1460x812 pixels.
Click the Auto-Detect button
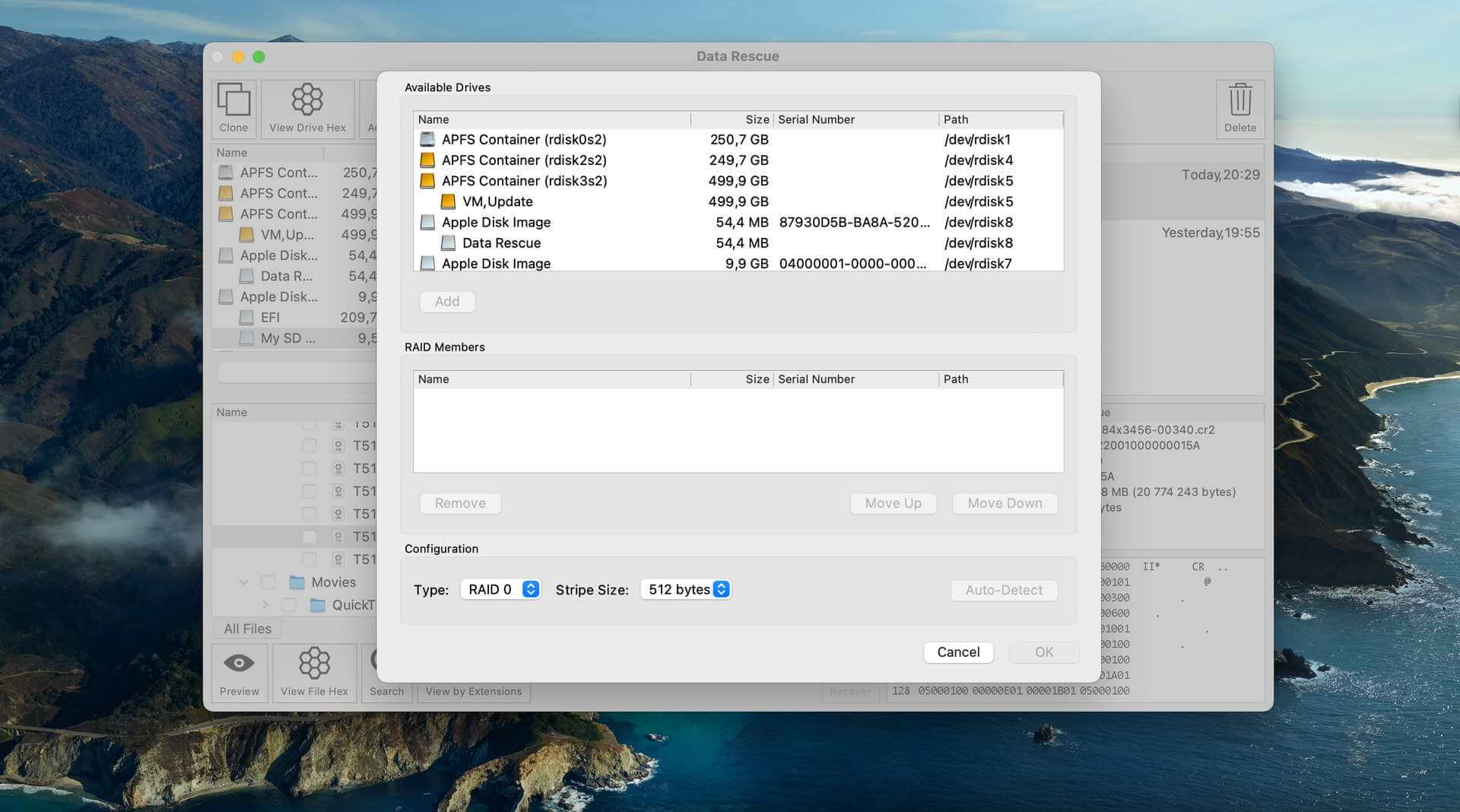coord(1004,590)
